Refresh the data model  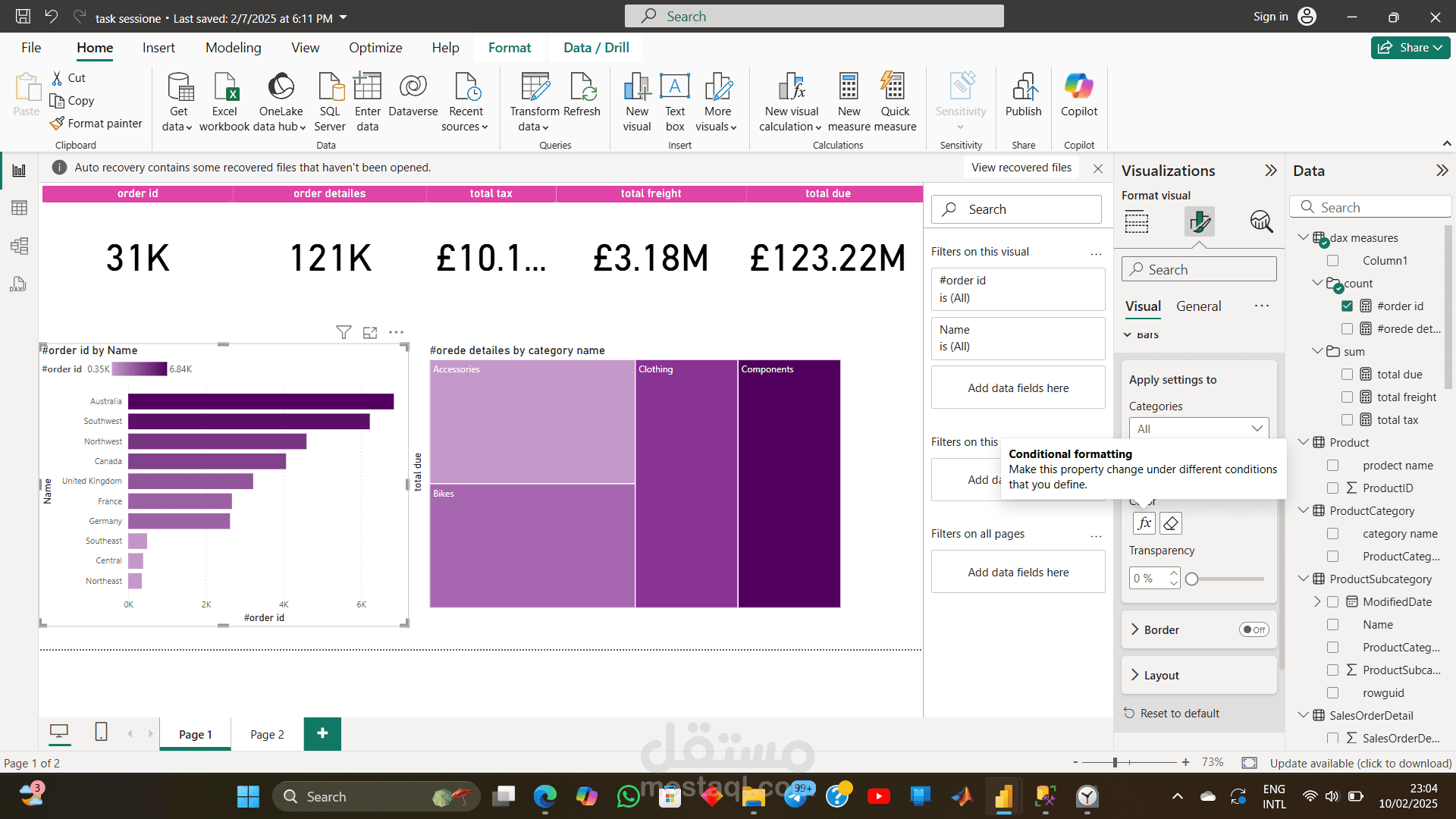click(x=582, y=95)
